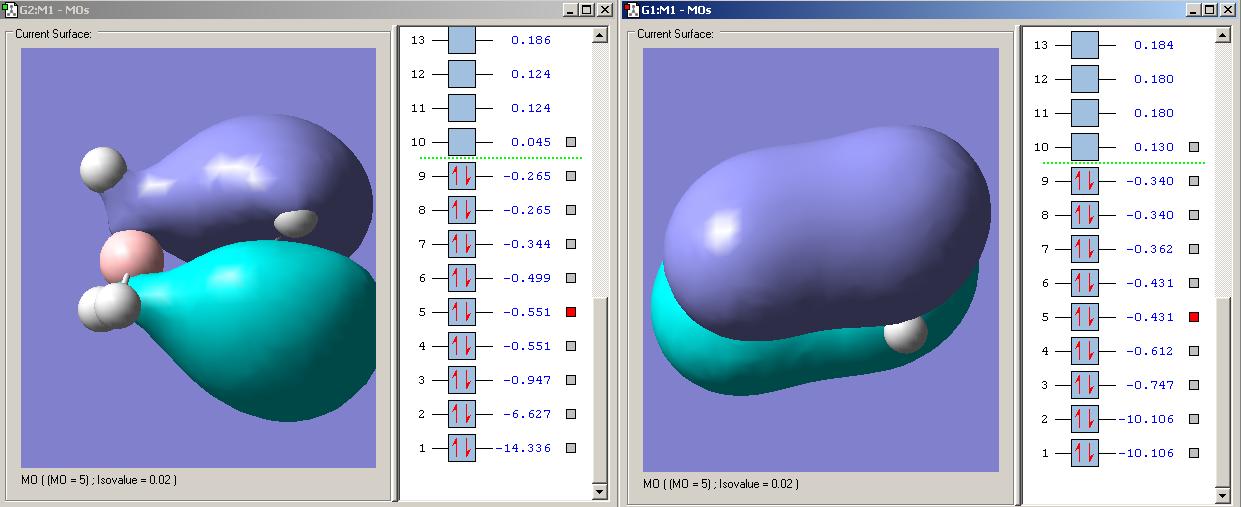This screenshot has height=507, width=1241.
Task: Toggle surface marker for -0.344 orbital in G2:M1
Action: tap(571, 244)
